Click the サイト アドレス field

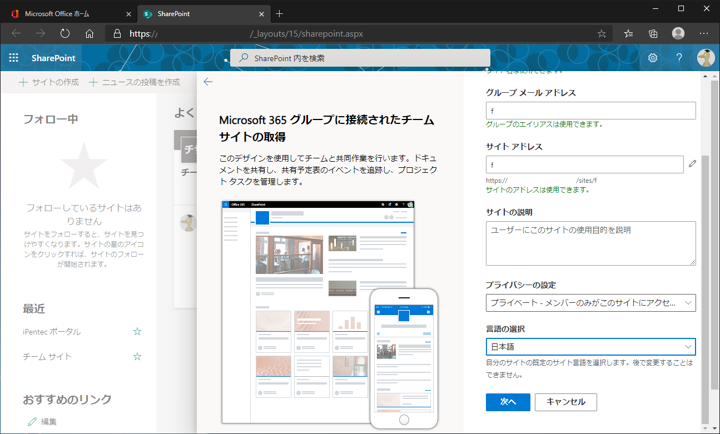[585, 164]
